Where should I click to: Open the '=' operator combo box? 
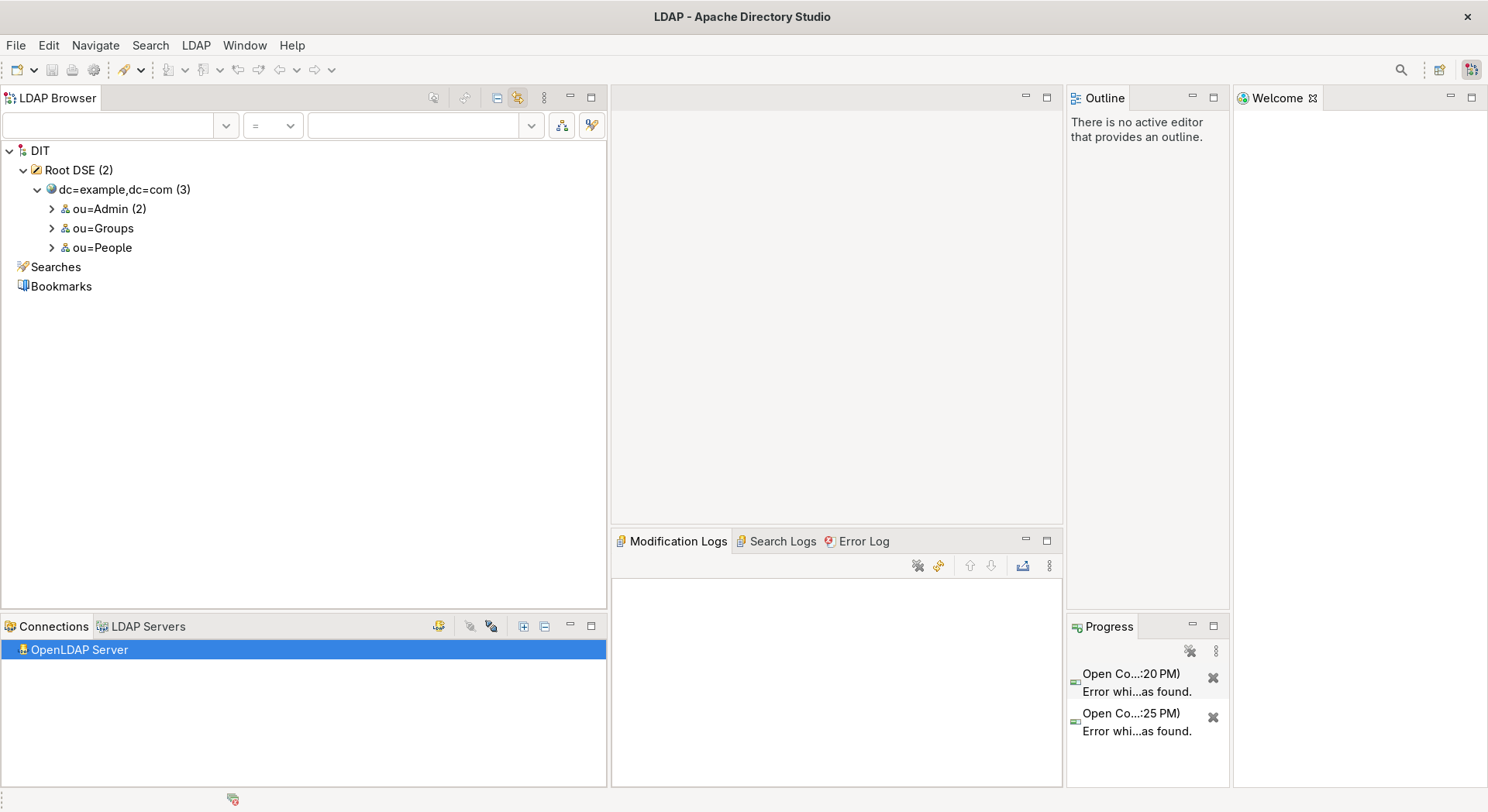(273, 126)
